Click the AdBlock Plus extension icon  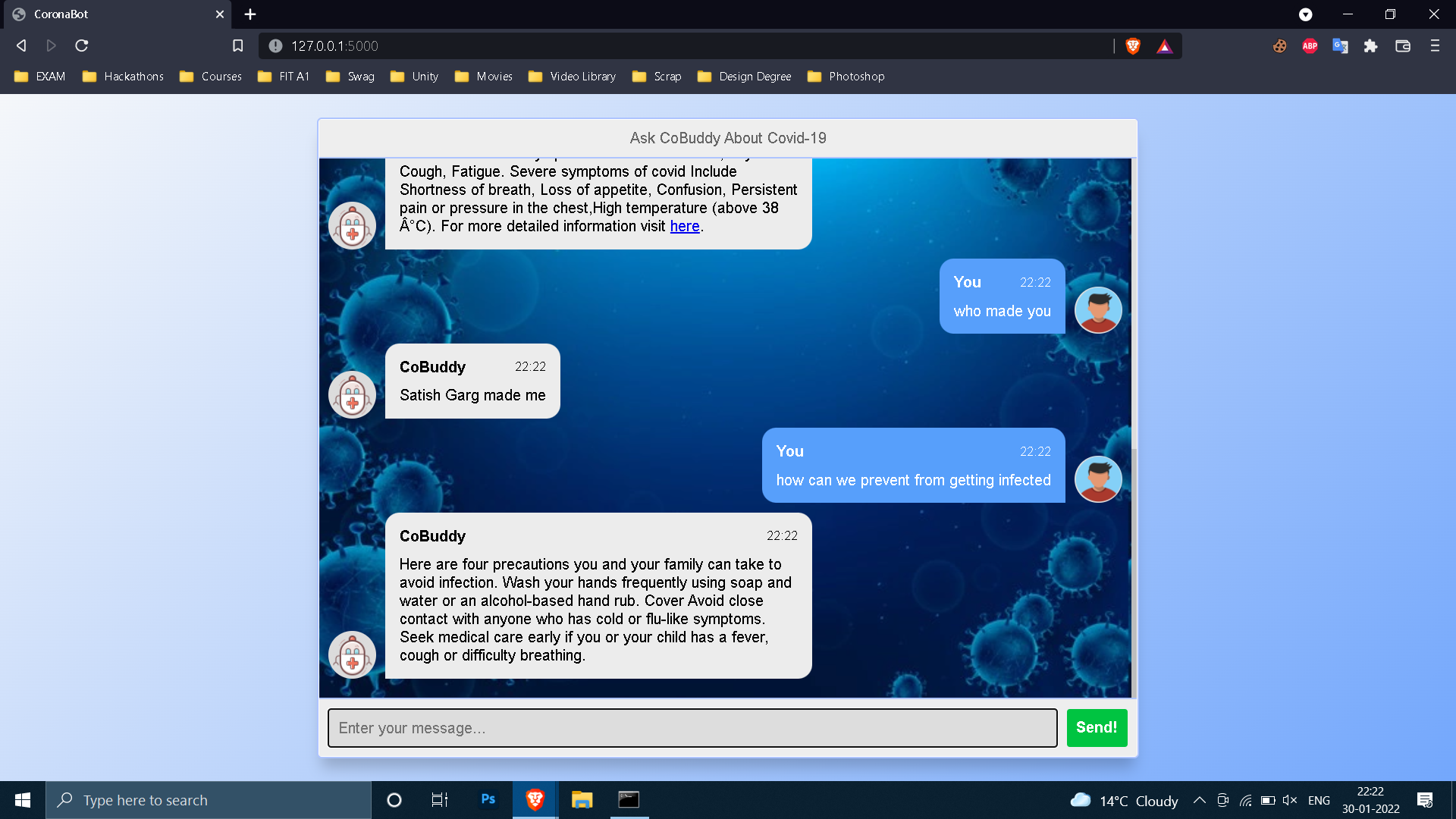click(x=1310, y=46)
